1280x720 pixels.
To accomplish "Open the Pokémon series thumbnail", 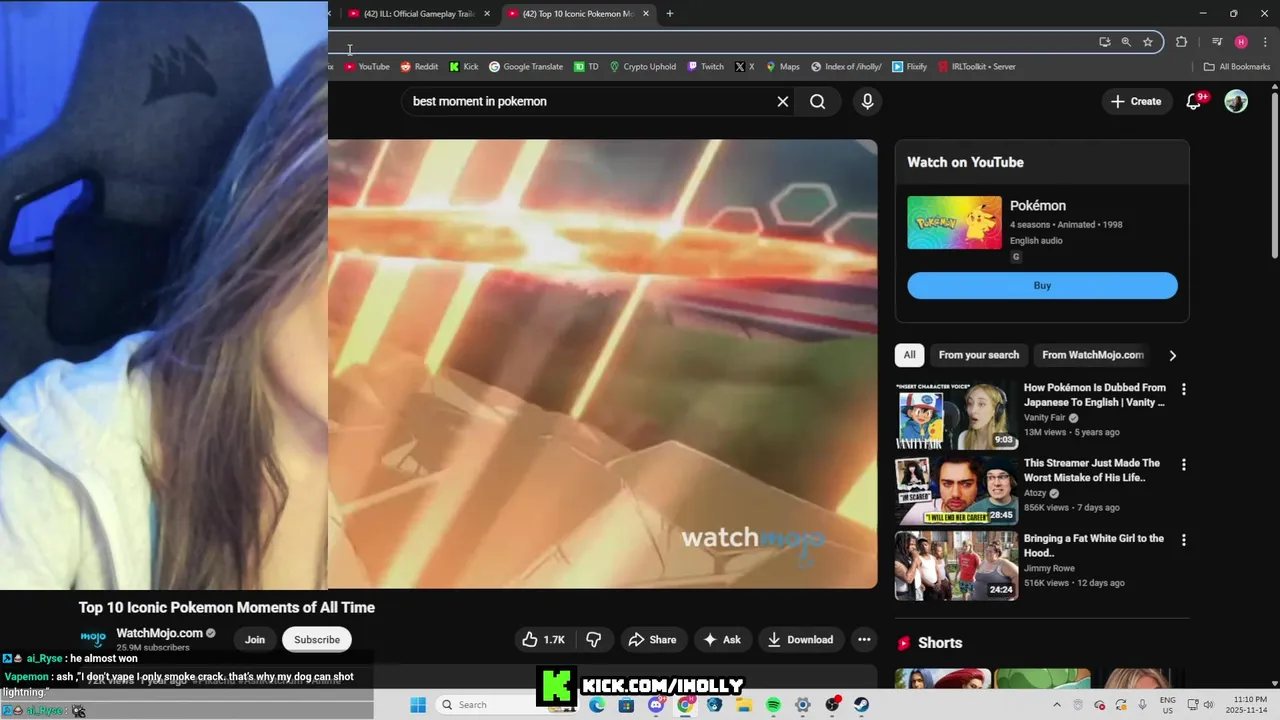I will pyautogui.click(x=954, y=222).
